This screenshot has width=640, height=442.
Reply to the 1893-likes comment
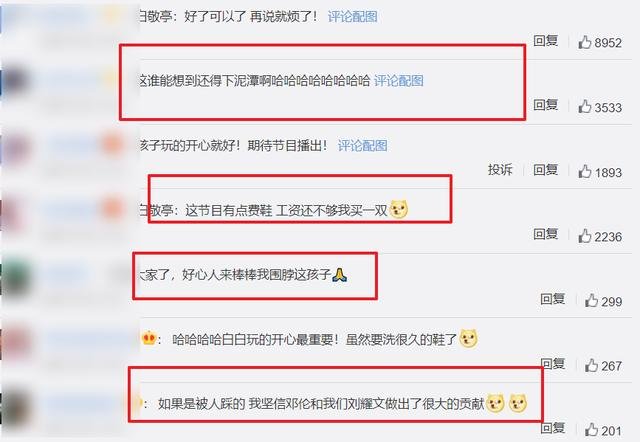coord(546,169)
